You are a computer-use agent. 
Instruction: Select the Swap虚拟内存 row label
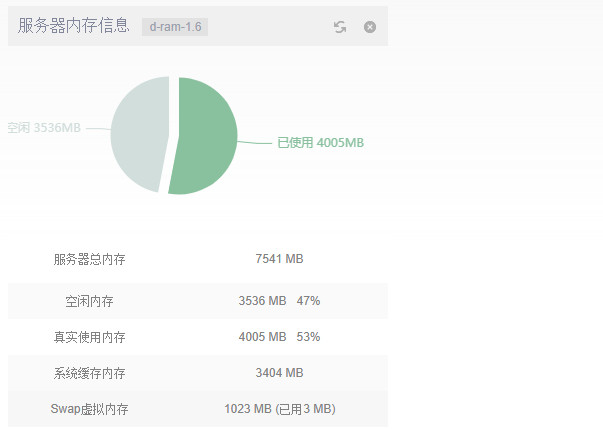89,409
